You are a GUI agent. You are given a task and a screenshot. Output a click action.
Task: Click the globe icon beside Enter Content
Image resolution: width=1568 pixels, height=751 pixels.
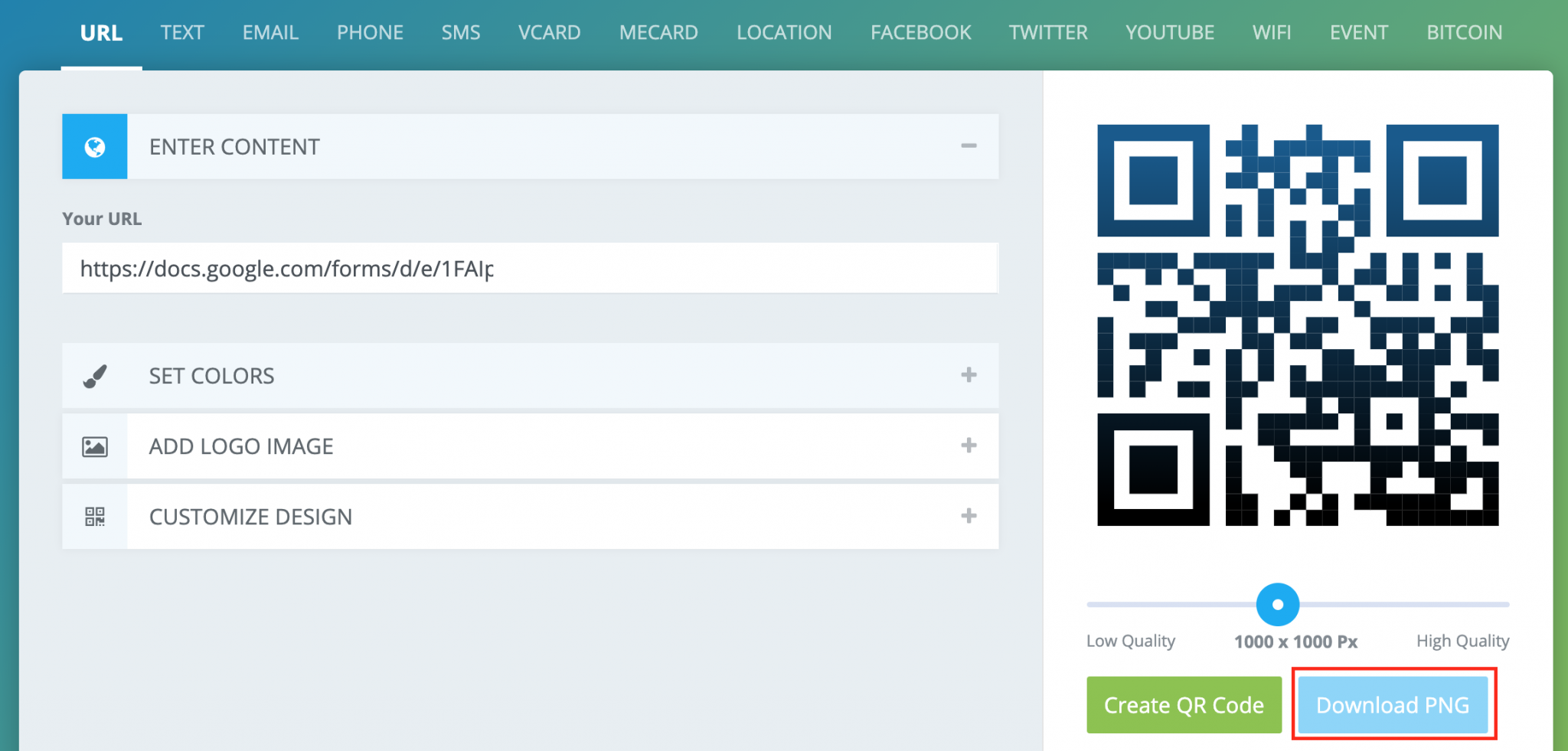click(93, 146)
